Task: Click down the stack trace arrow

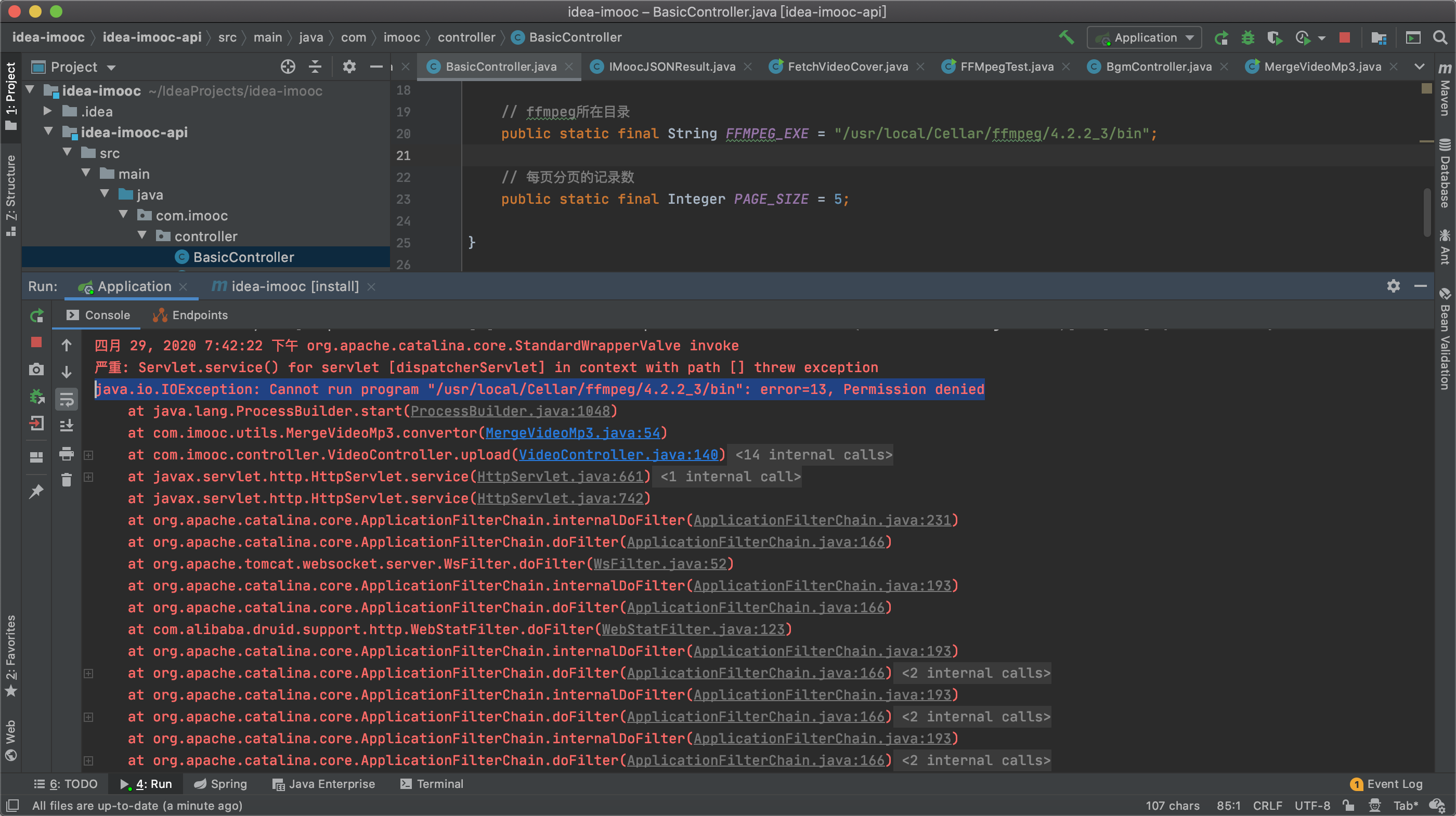Action: (66, 372)
